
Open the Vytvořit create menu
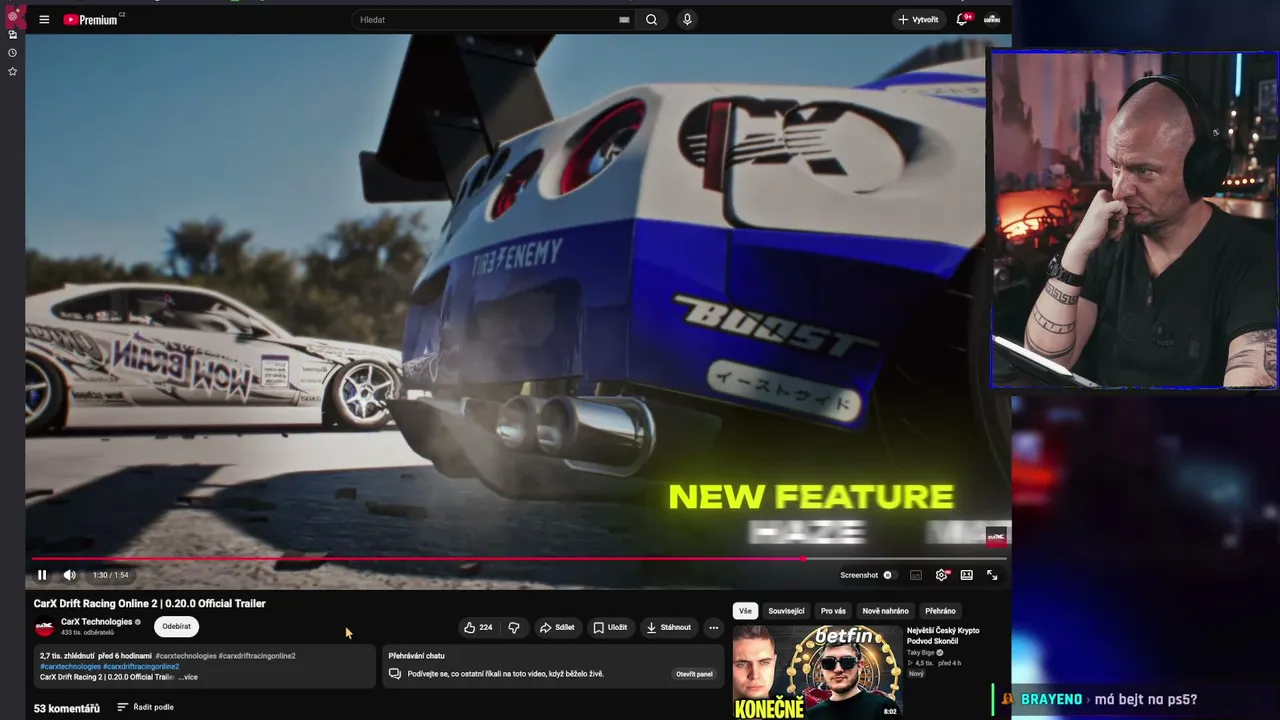click(x=918, y=19)
